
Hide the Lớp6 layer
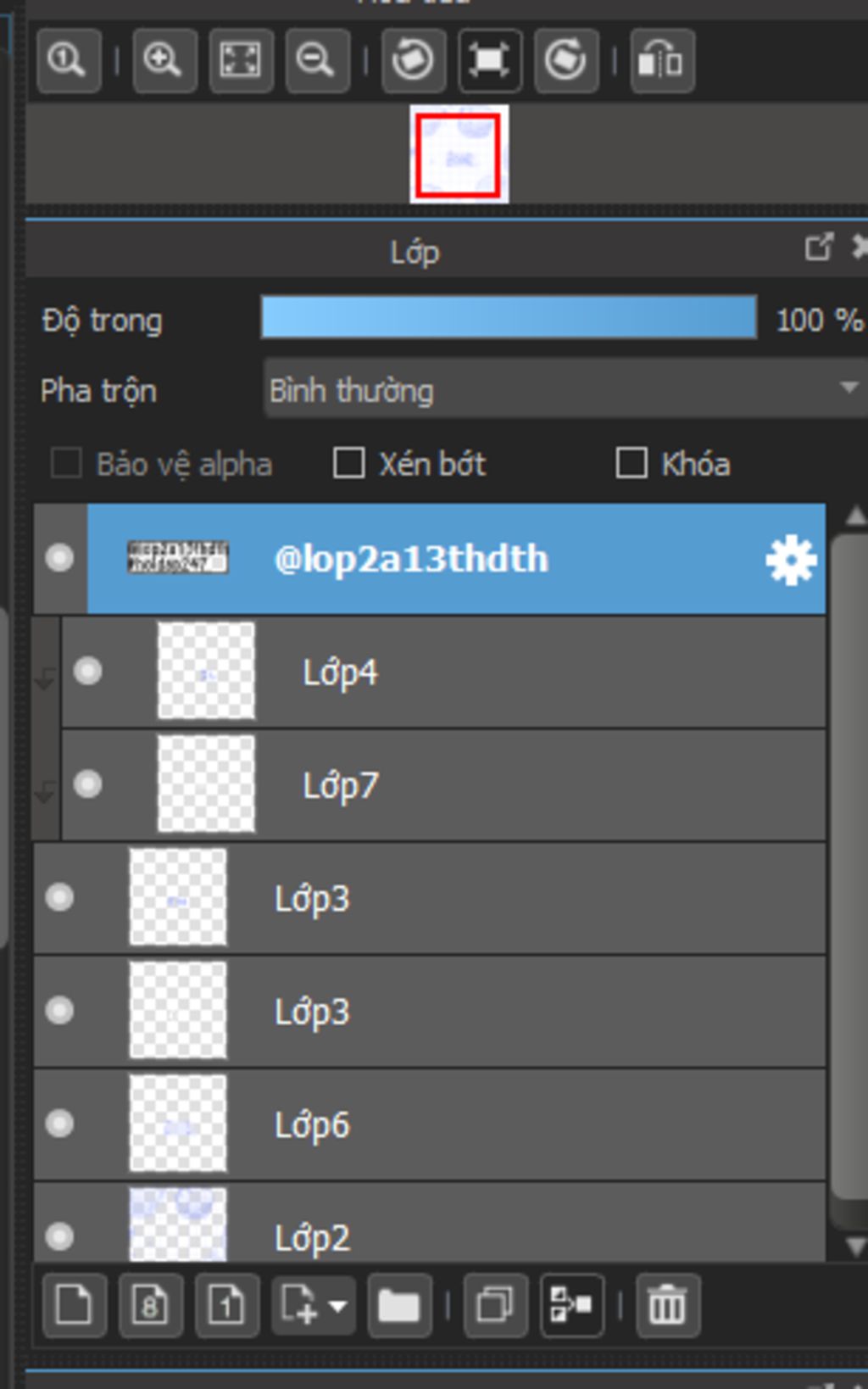click(x=59, y=1124)
